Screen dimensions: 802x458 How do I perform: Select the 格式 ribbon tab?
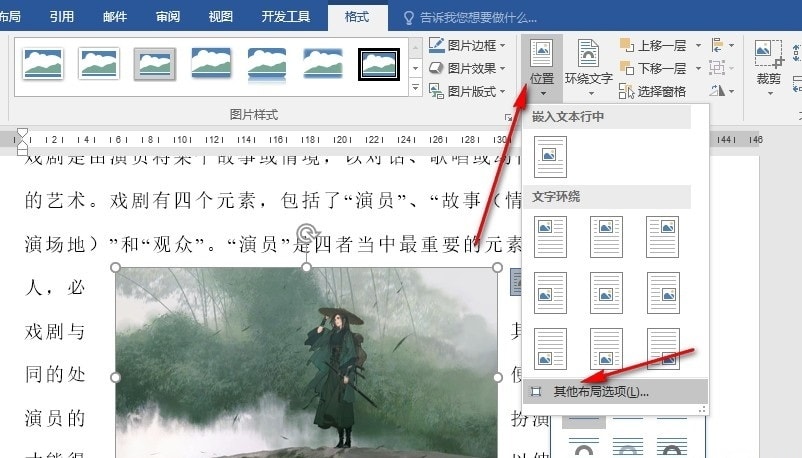(x=357, y=17)
